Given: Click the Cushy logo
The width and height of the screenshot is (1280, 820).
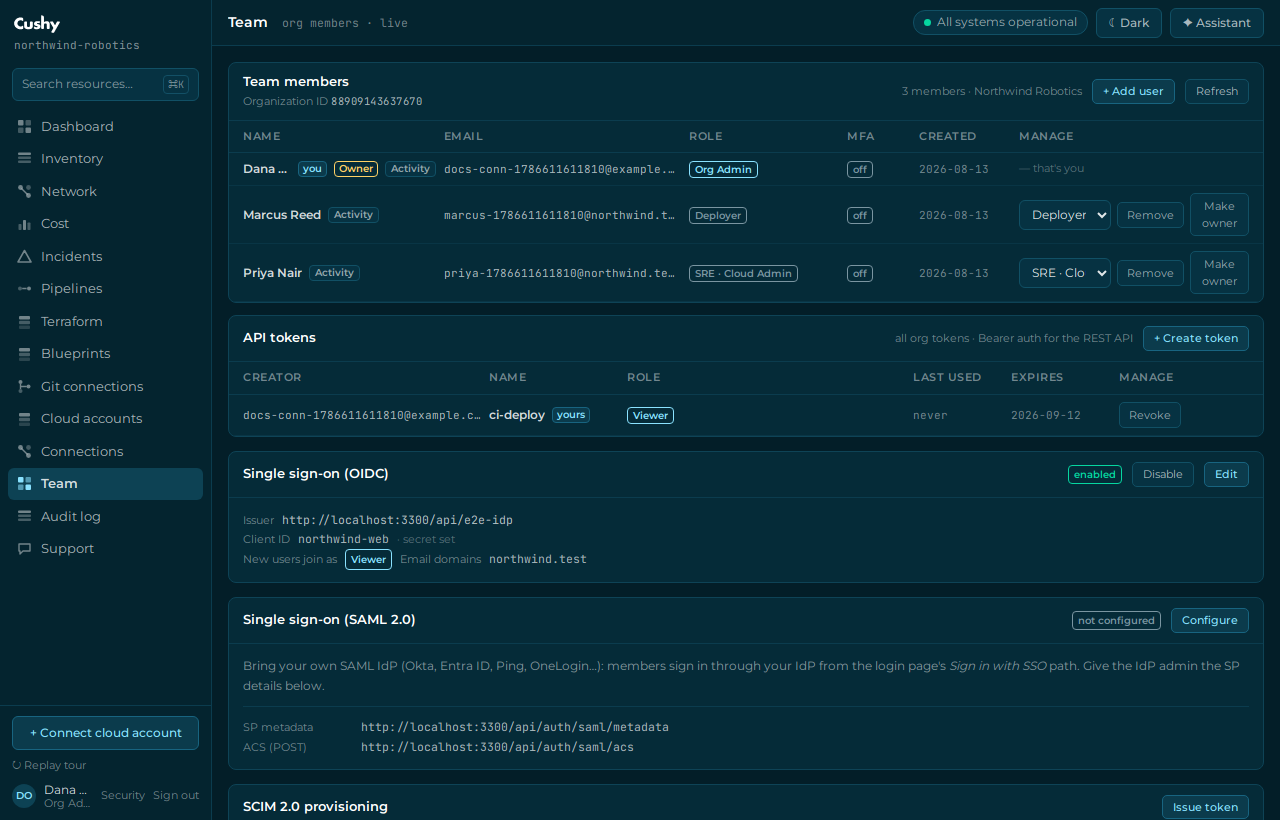Looking at the screenshot, I should tap(37, 24).
